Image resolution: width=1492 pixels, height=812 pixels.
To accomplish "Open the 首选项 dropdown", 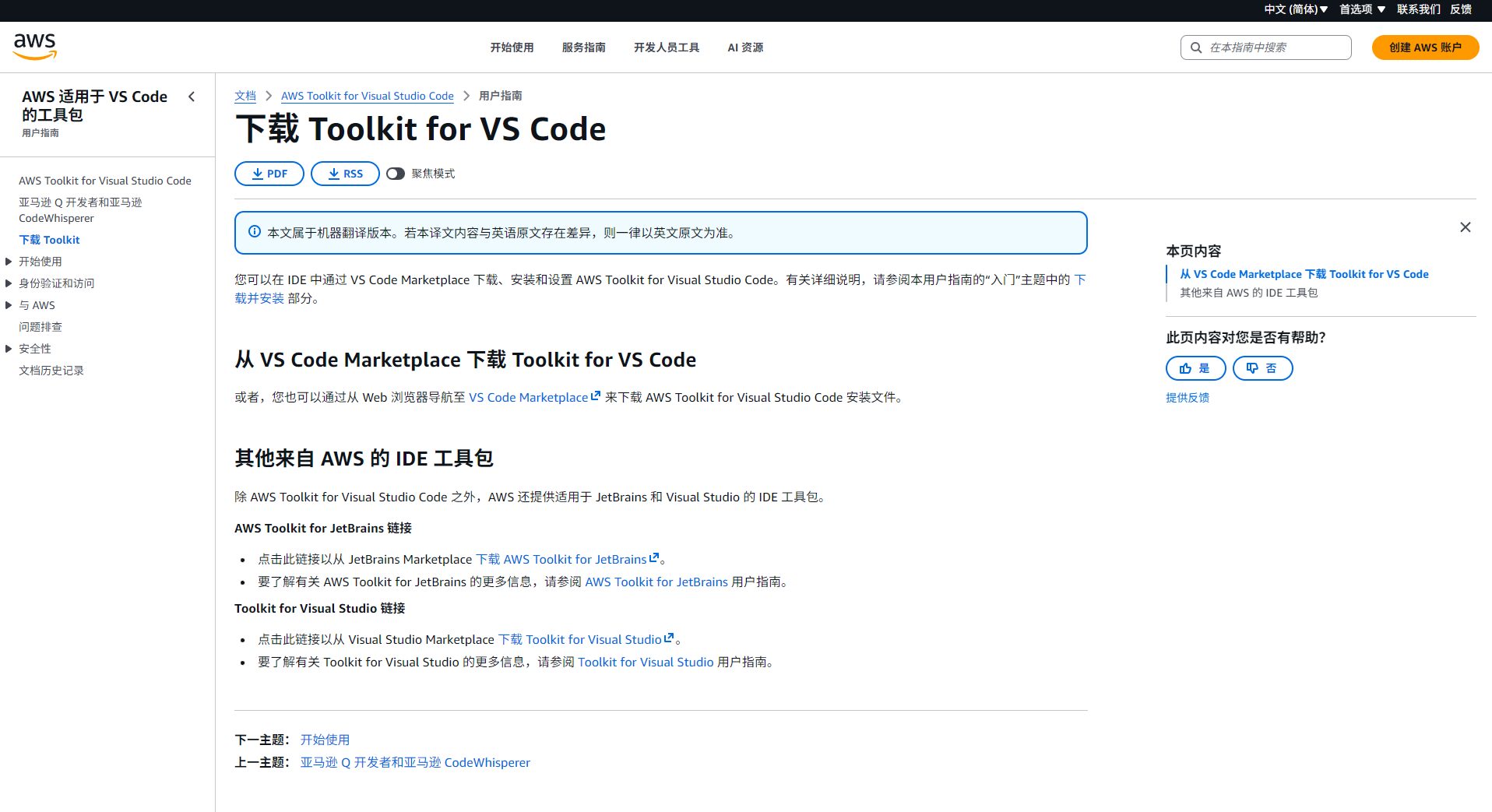I will (x=1361, y=9).
